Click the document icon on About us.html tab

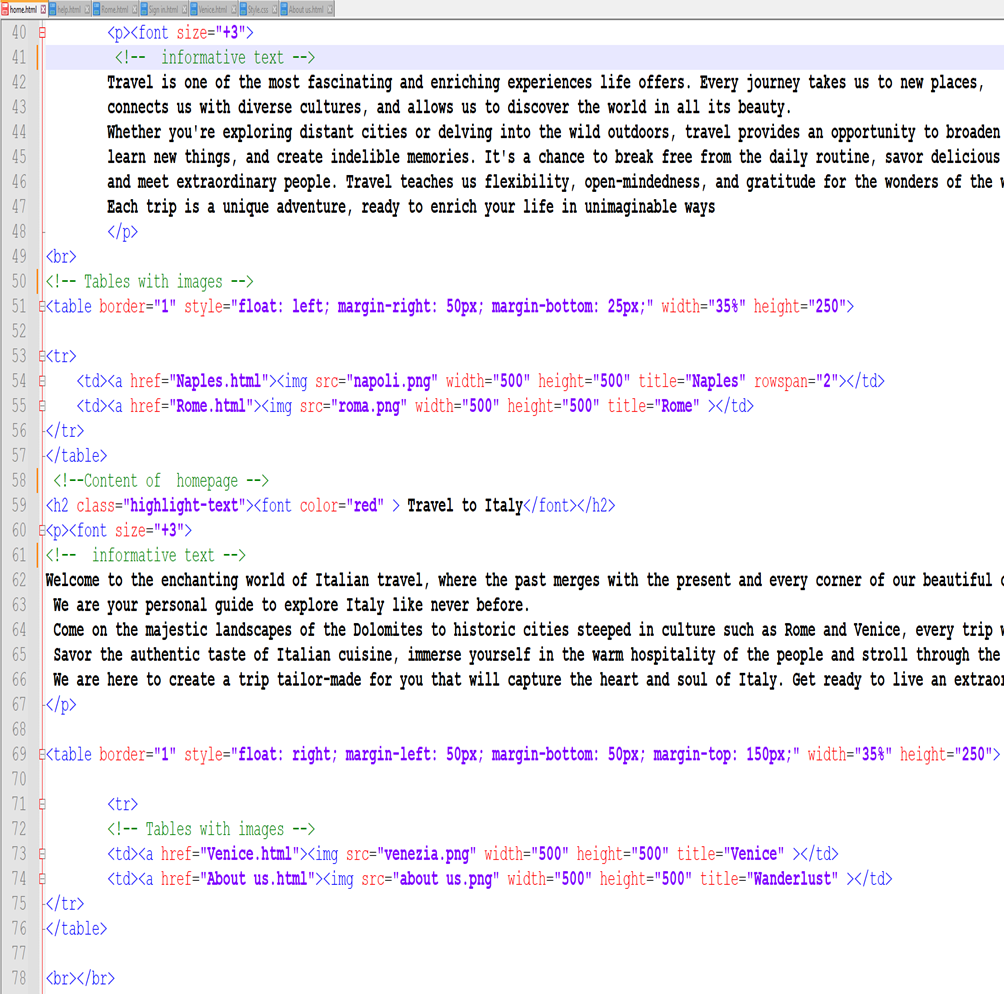(x=283, y=8)
